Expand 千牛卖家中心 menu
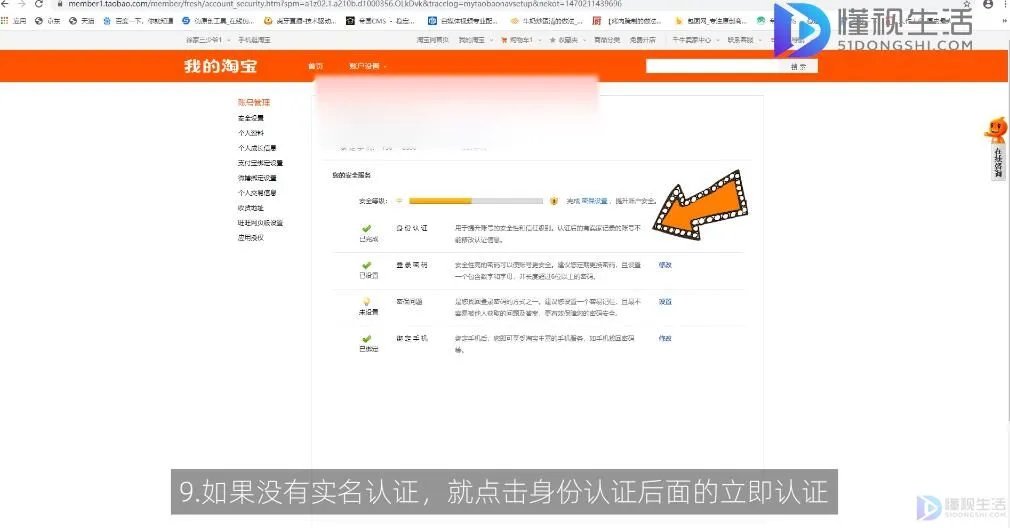Image resolution: width=1010 pixels, height=528 pixels. (x=695, y=40)
